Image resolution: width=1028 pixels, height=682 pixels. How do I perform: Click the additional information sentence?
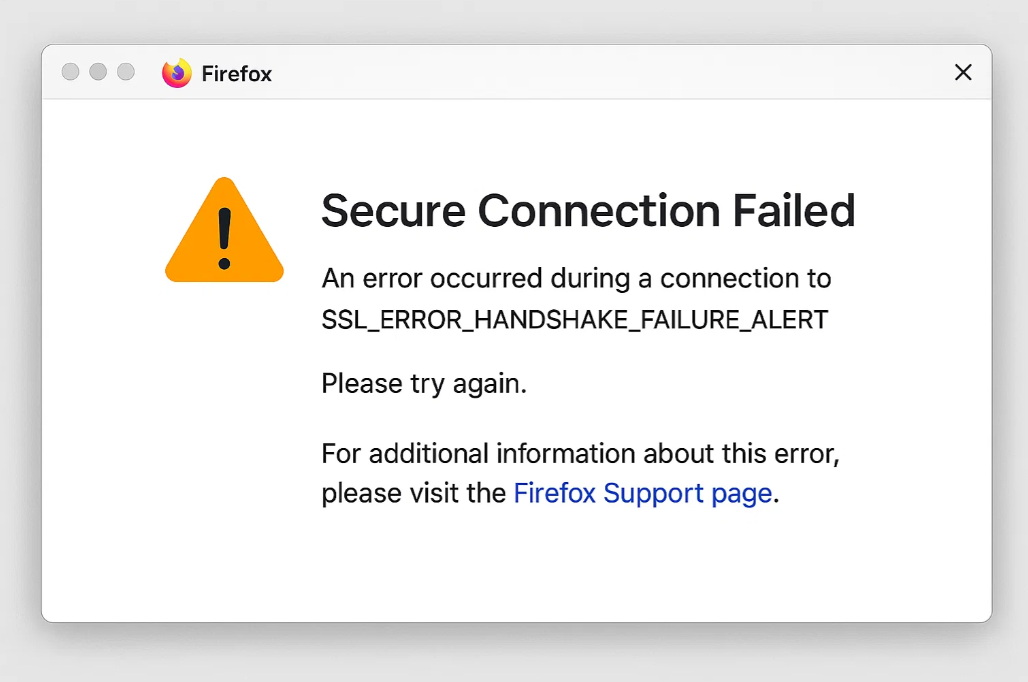click(x=580, y=453)
